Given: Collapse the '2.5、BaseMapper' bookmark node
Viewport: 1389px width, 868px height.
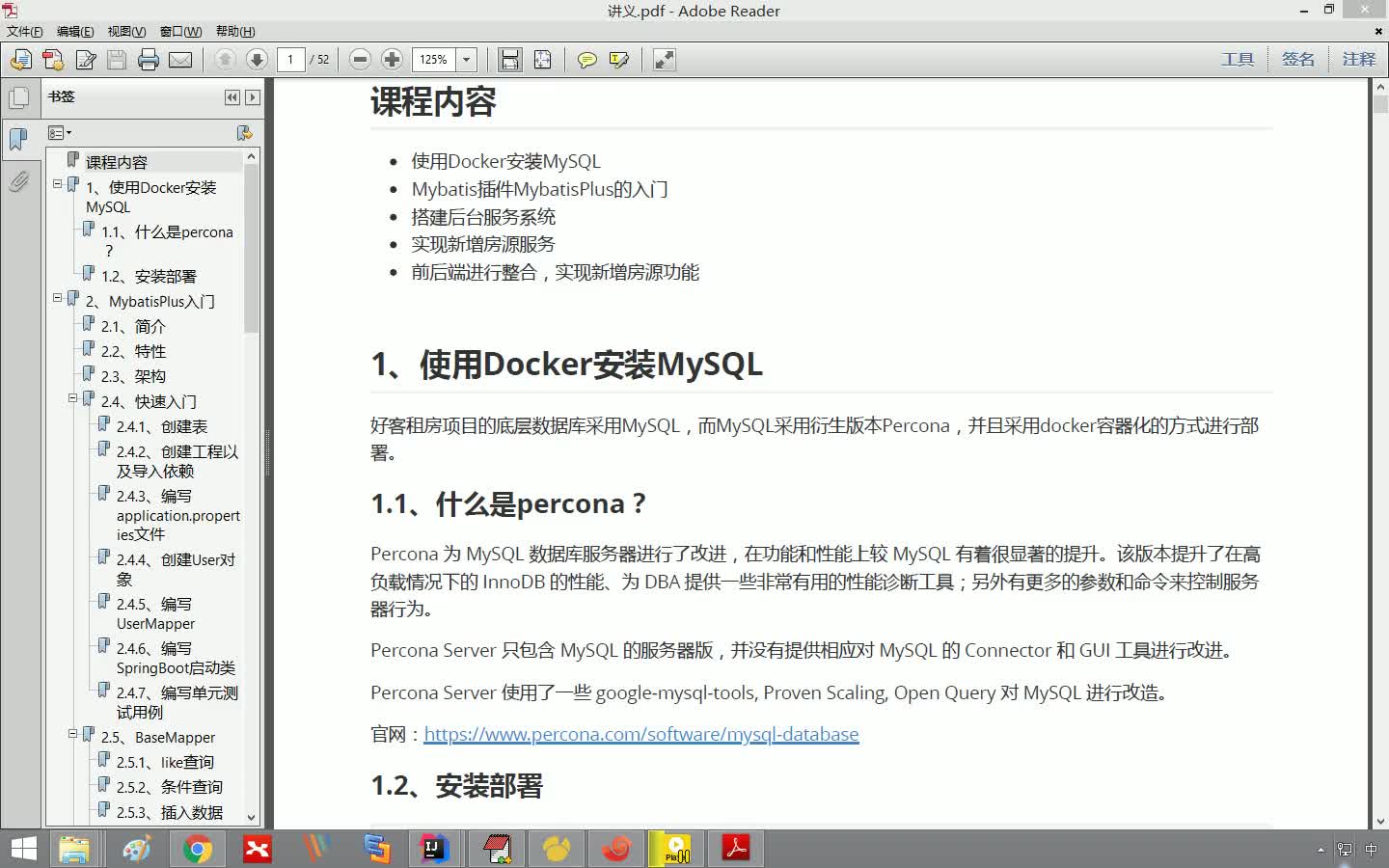Looking at the screenshot, I should pyautogui.click(x=72, y=734).
